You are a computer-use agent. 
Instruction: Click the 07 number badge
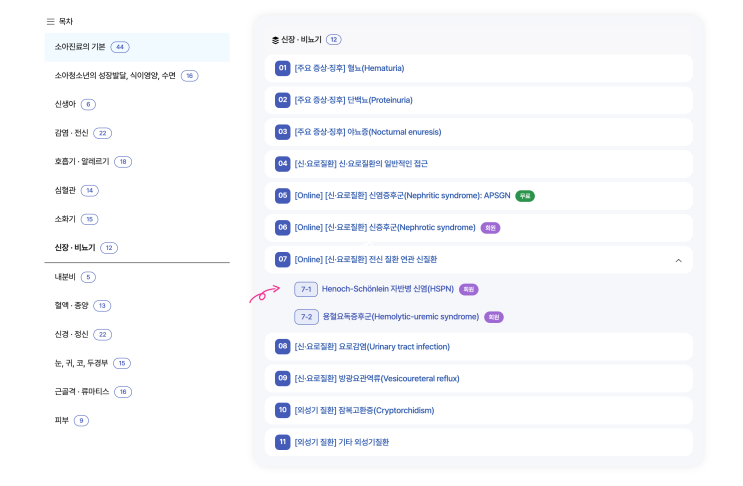[282, 260]
